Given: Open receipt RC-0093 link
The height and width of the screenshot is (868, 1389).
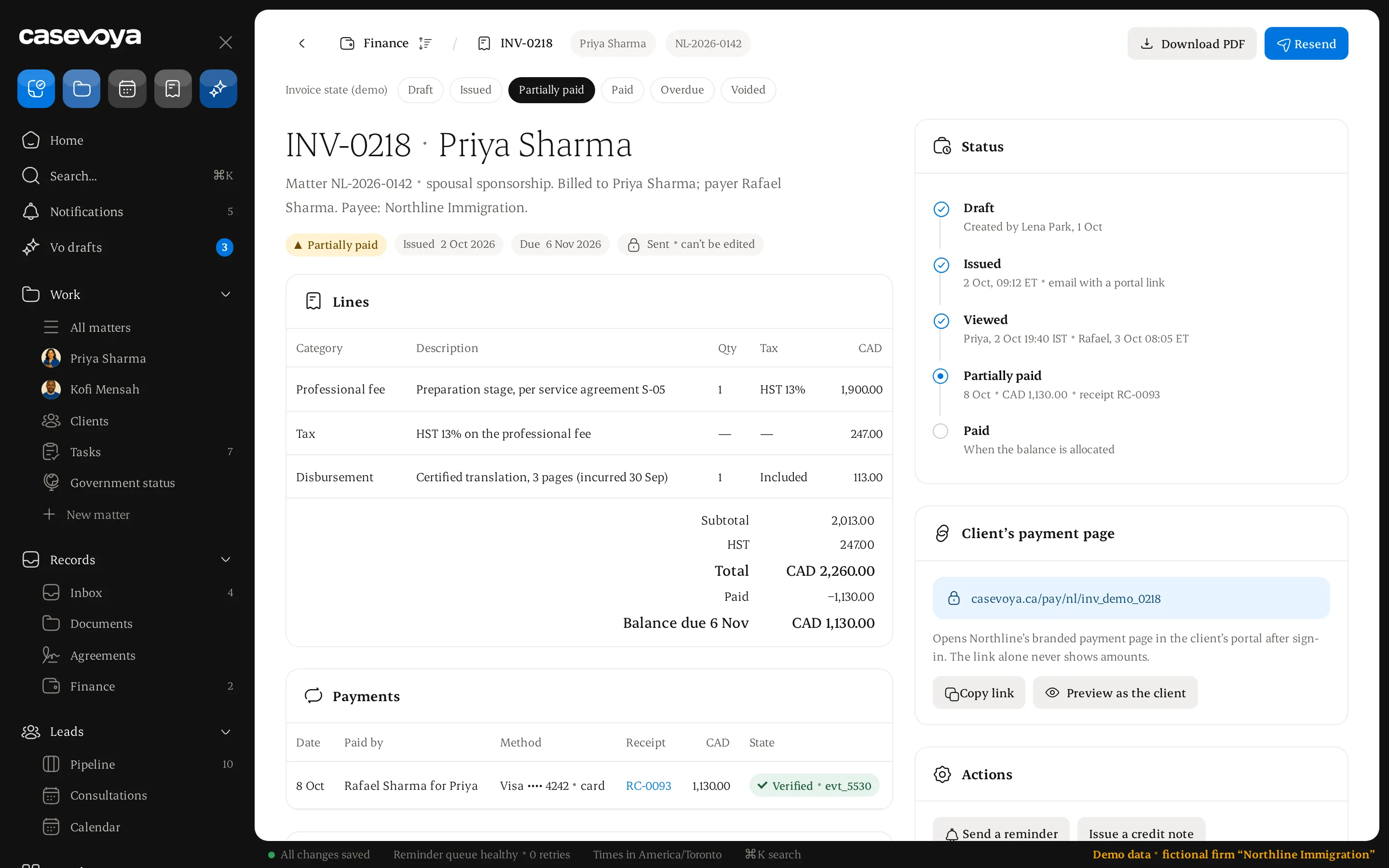Looking at the screenshot, I should tap(648, 786).
